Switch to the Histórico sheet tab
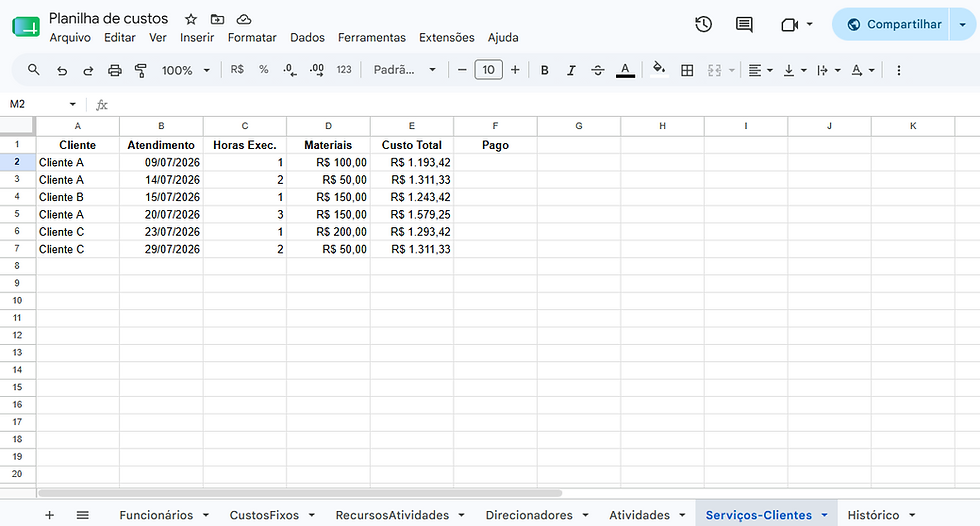Screen dimensions: 980x526 873,515
